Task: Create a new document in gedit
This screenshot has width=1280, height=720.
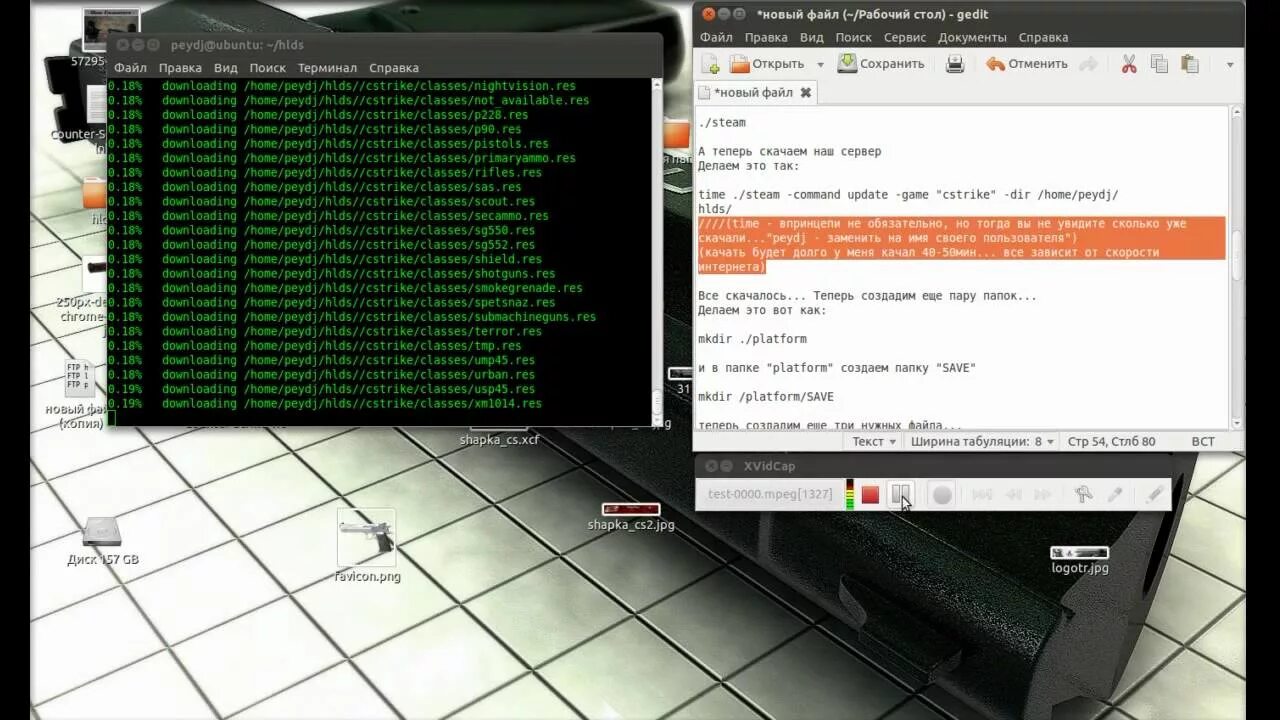Action: pos(711,64)
